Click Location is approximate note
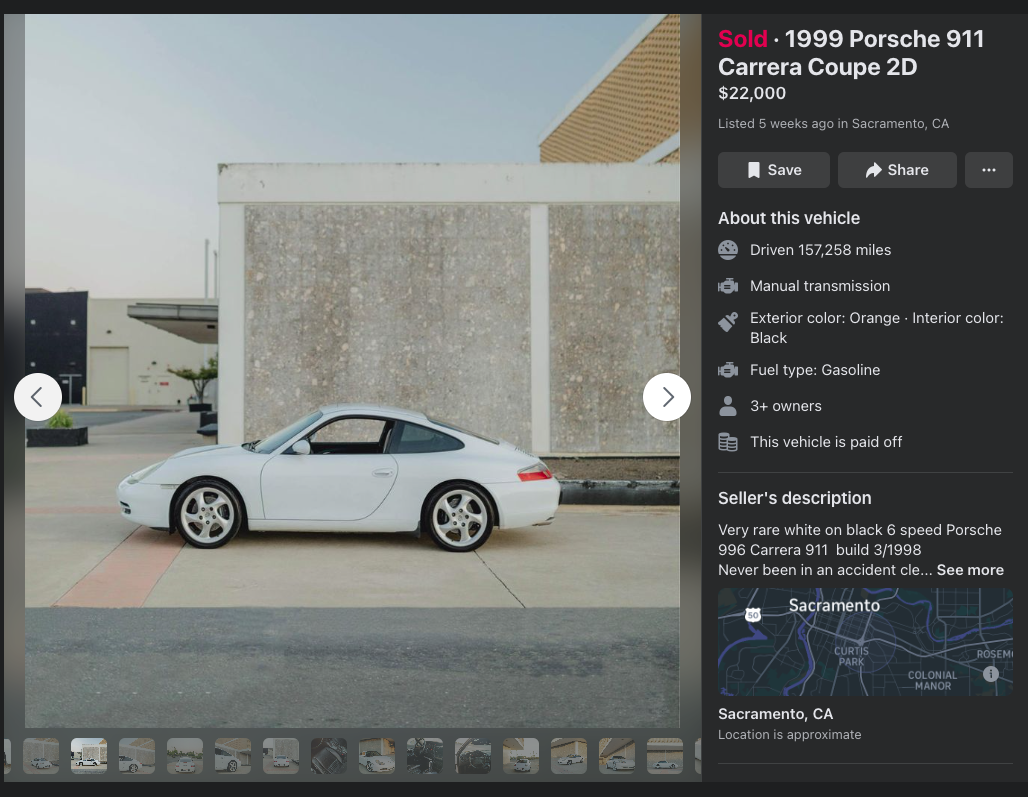 click(789, 735)
